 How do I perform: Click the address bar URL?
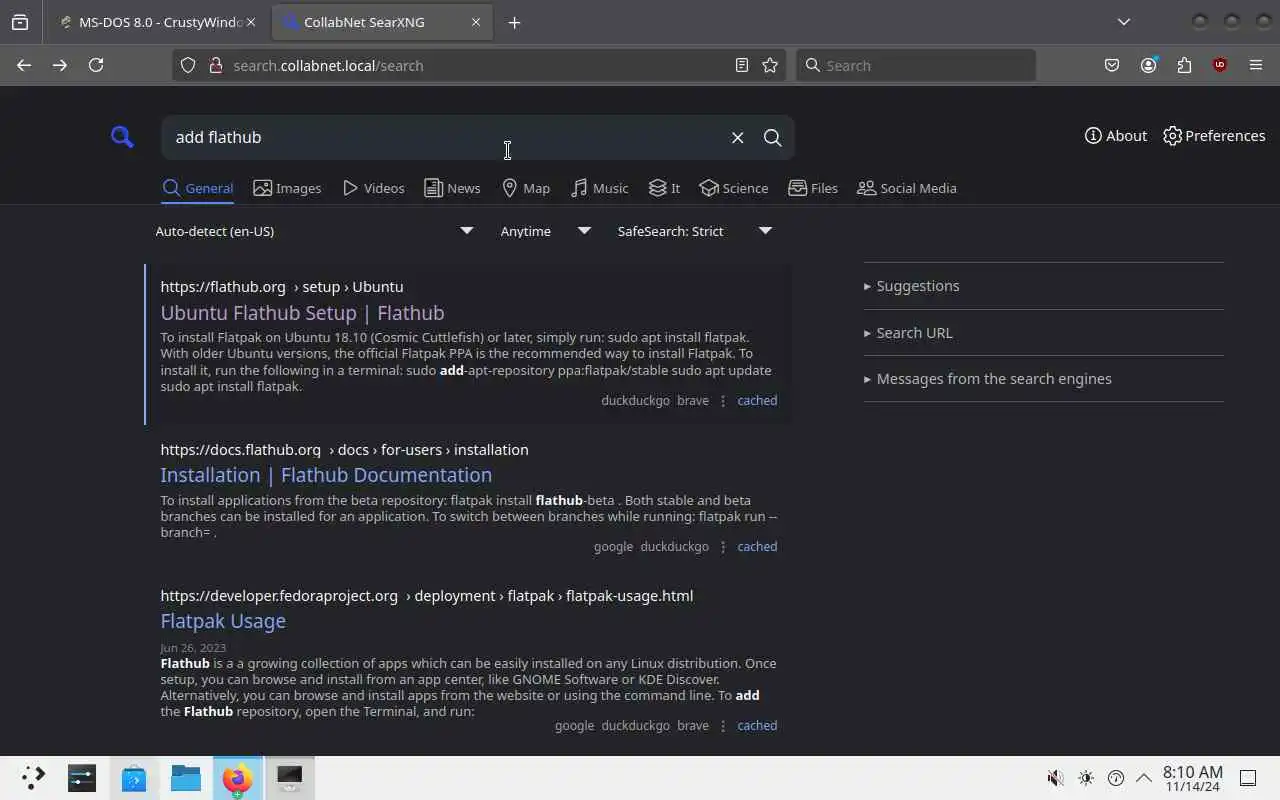point(328,65)
